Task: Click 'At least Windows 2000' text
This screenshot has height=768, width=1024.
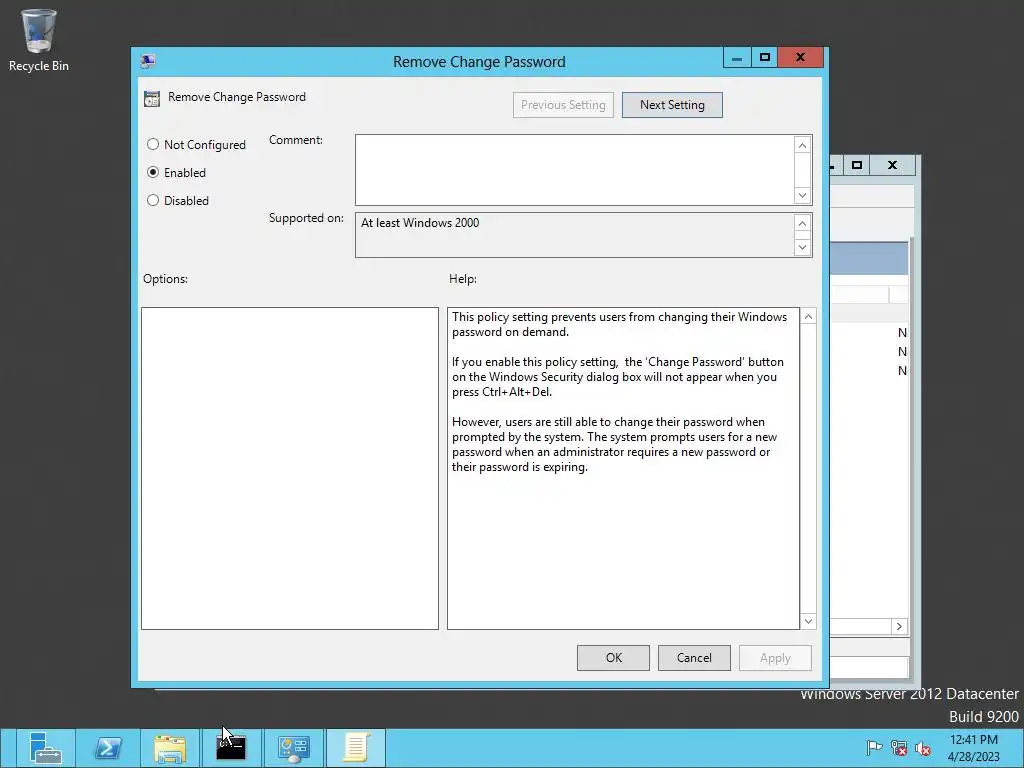Action: pos(420,223)
